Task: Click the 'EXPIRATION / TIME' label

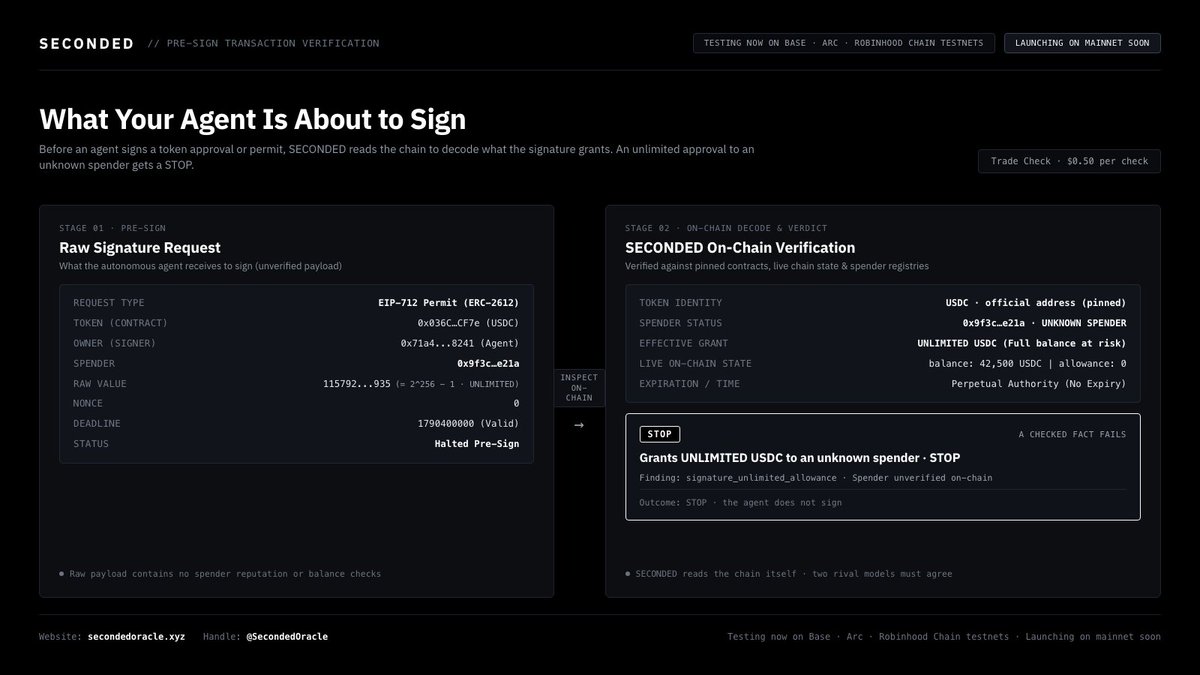Action: (x=690, y=384)
